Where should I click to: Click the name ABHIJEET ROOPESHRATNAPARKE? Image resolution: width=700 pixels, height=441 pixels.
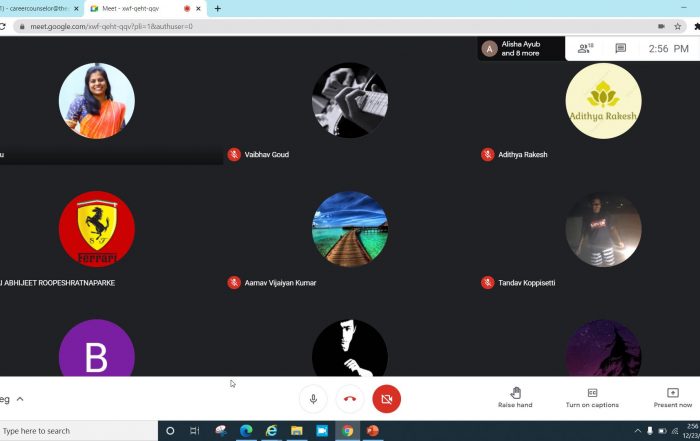(60, 283)
